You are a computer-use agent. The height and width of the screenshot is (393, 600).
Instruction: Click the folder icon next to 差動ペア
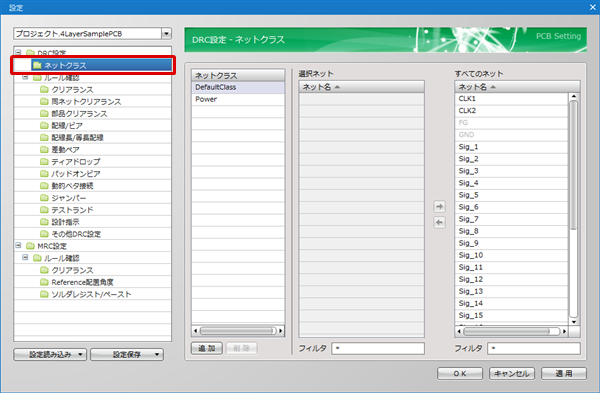coord(44,149)
